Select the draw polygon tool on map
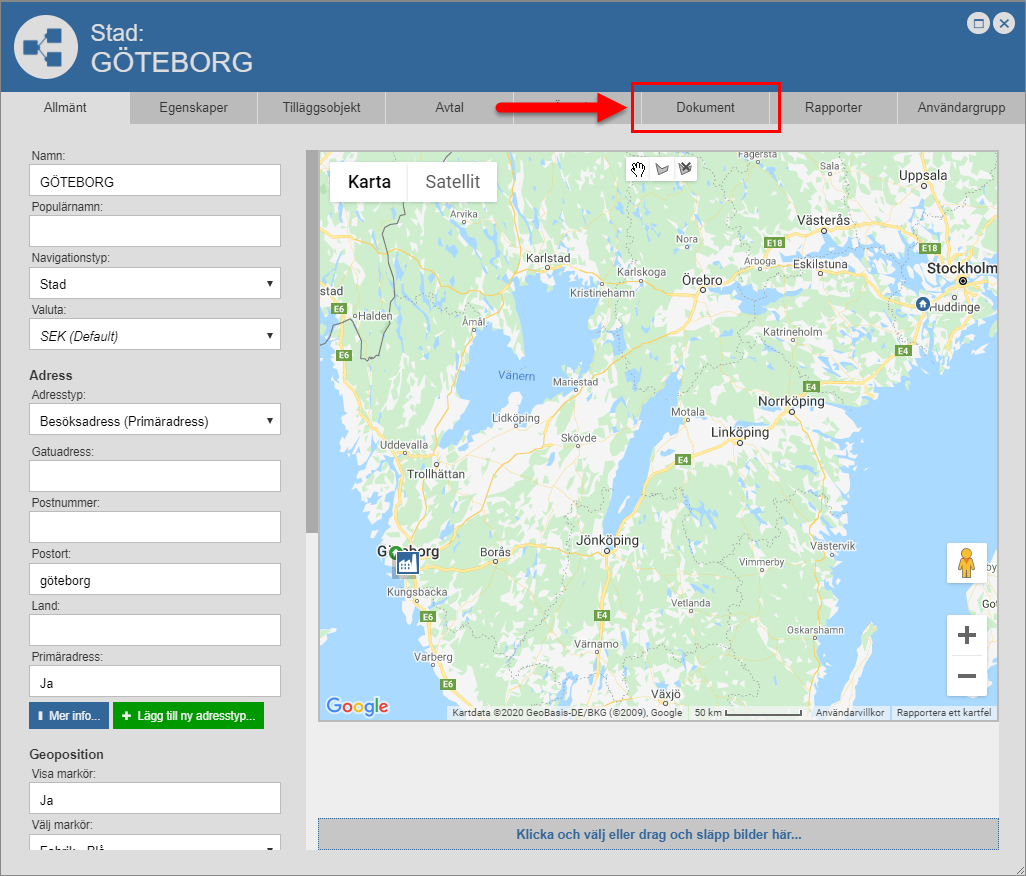1026x876 pixels. pyautogui.click(x=661, y=169)
